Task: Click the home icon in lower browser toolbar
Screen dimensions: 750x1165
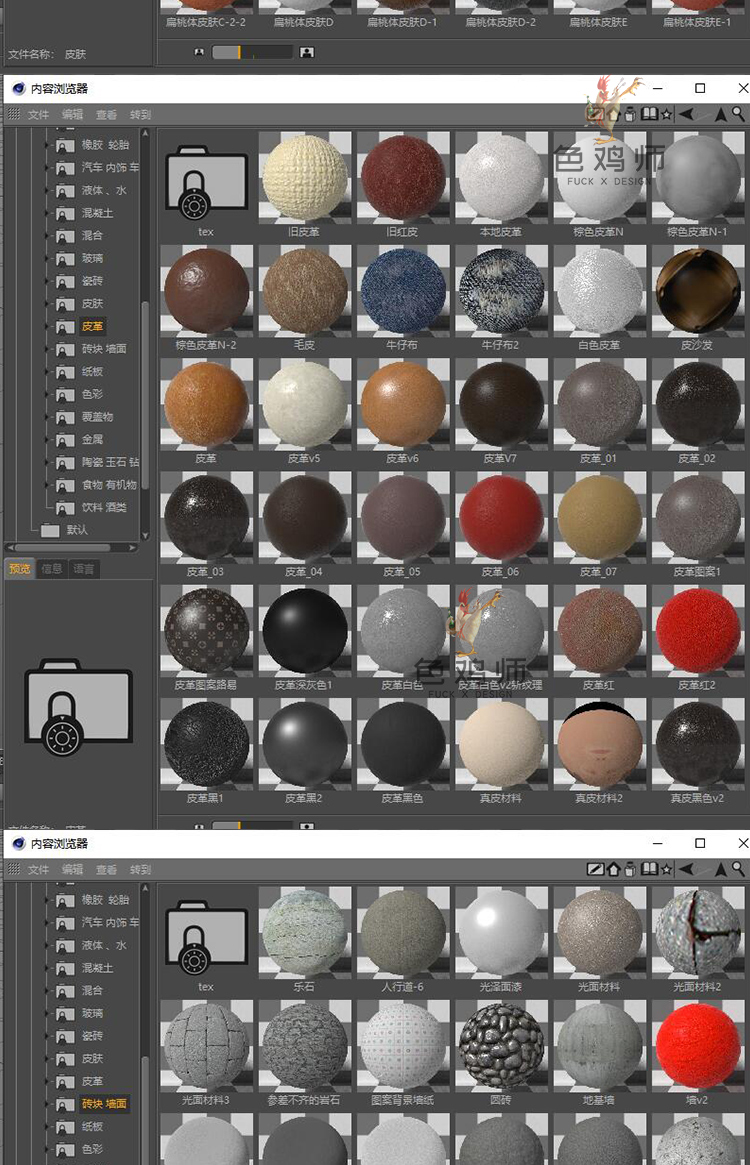Action: (613, 869)
